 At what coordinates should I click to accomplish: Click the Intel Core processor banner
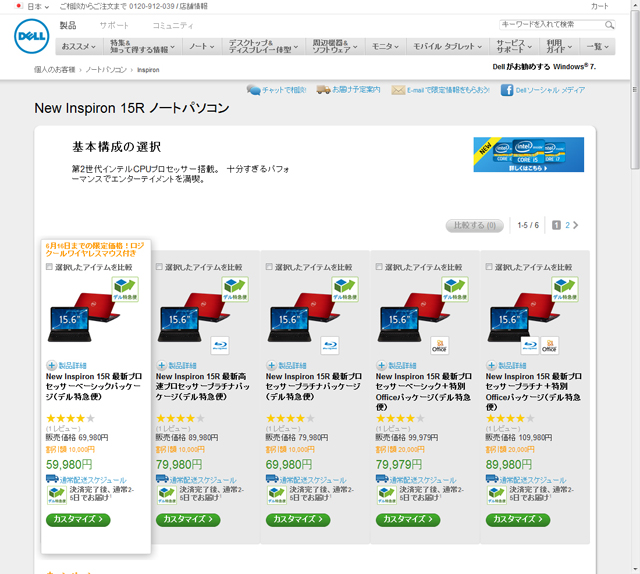[x=529, y=154]
